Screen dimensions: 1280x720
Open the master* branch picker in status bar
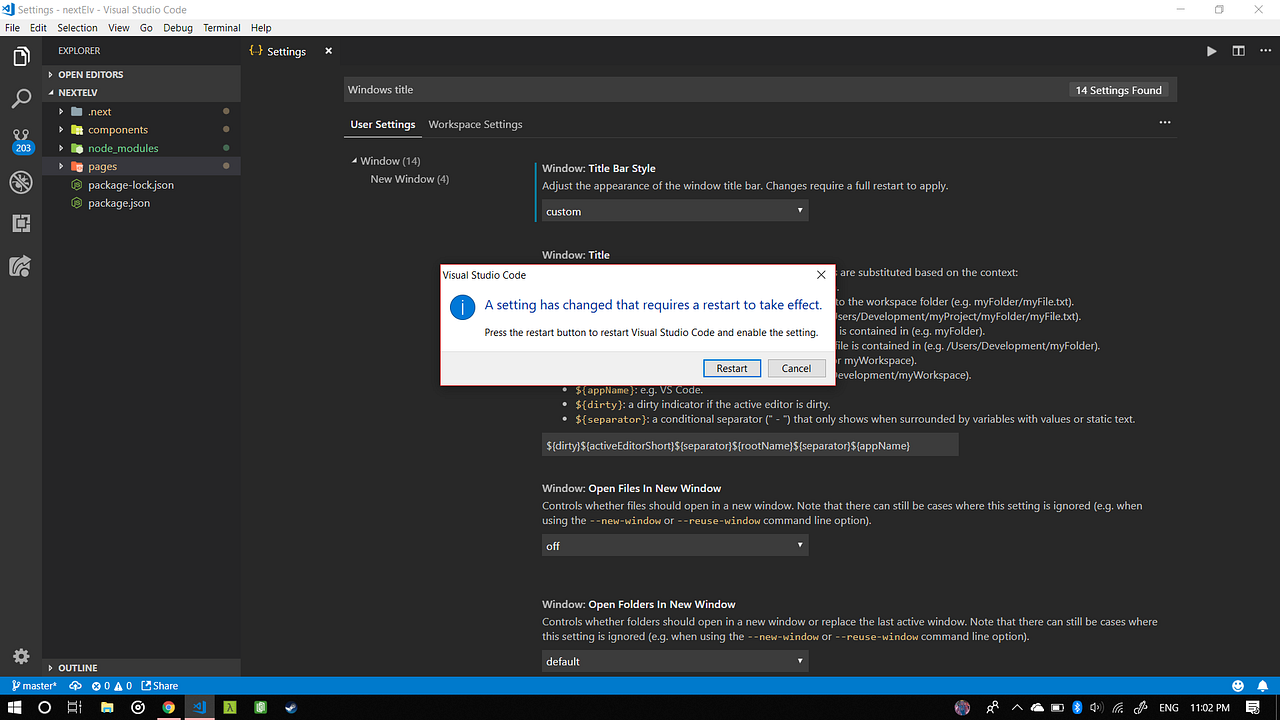pos(33,686)
